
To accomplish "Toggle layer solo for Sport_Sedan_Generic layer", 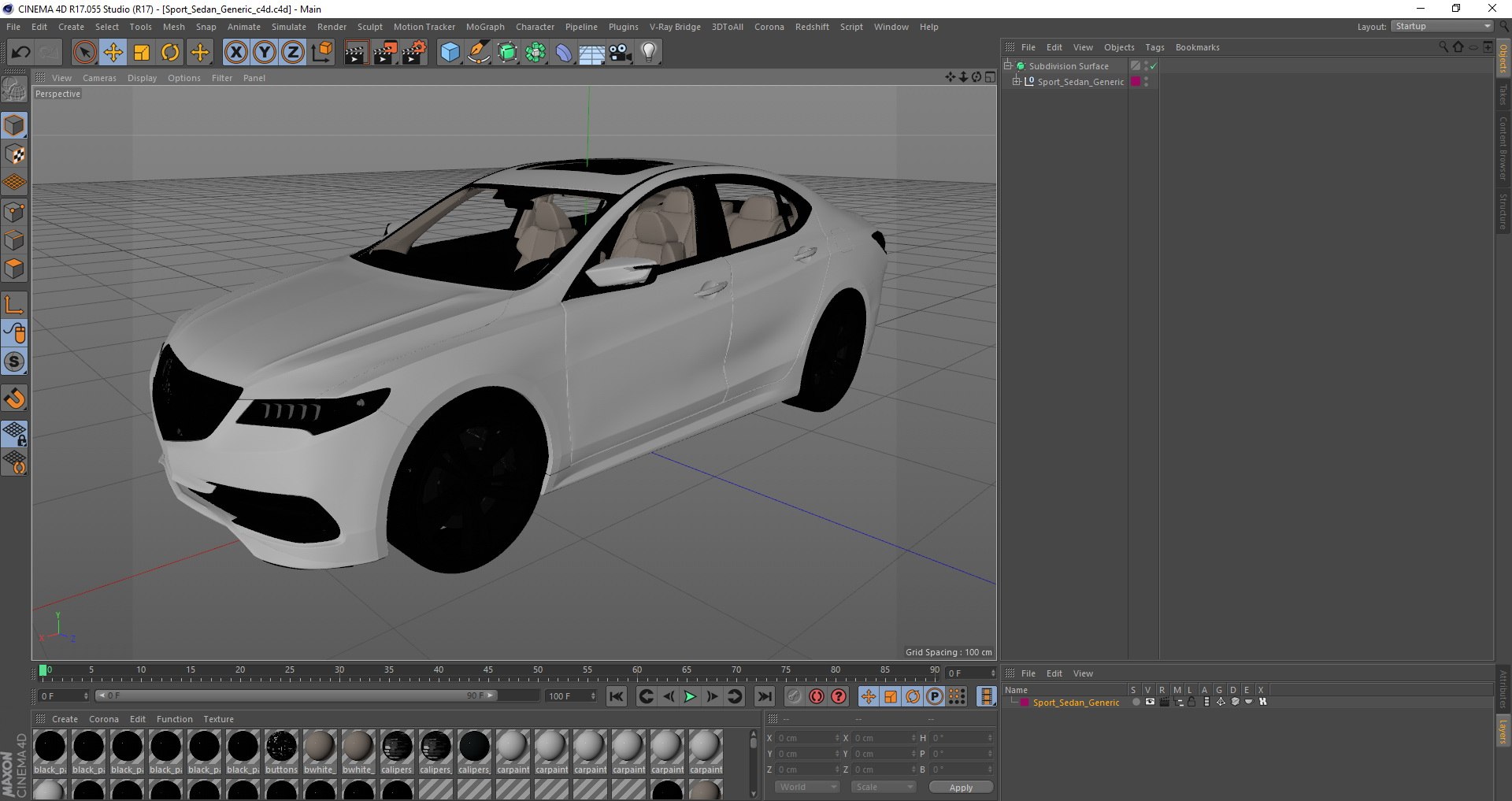I will [x=1136, y=702].
